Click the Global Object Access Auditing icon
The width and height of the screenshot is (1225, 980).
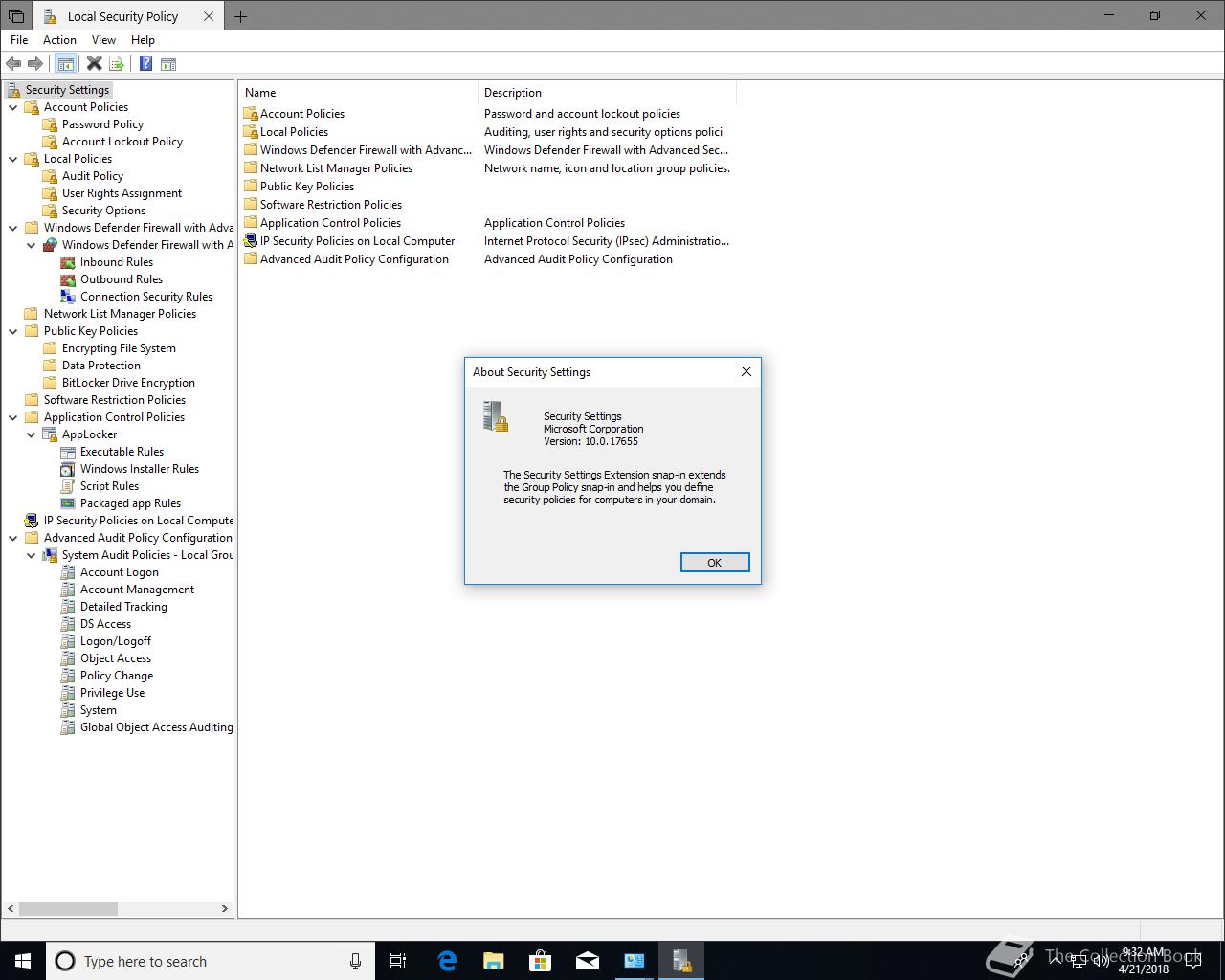[68, 727]
